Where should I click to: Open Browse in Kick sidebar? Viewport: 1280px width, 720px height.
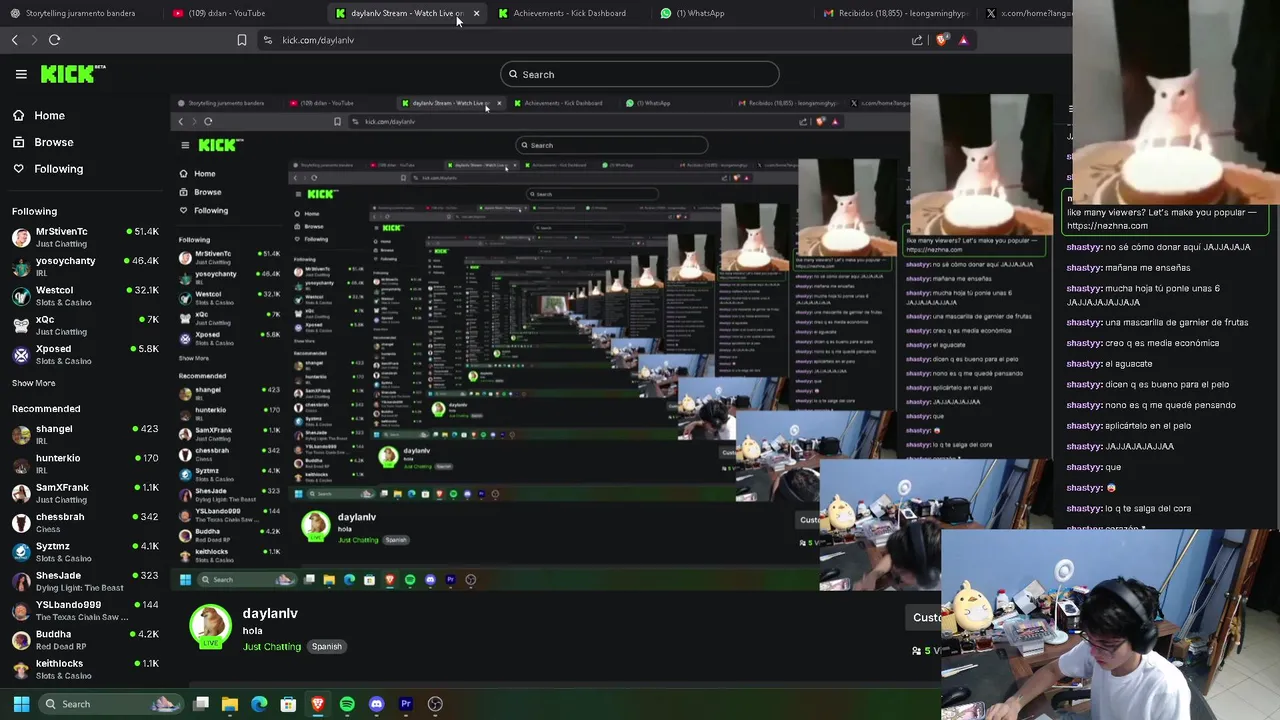click(43, 142)
